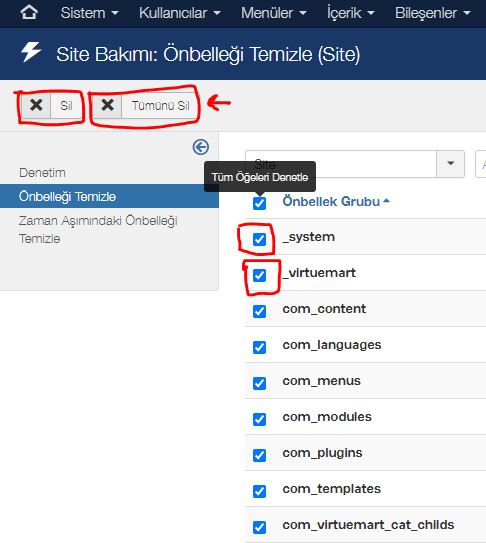This screenshot has width=486, height=543.
Task: Click the X icon on Sil button
Action: tap(36, 105)
